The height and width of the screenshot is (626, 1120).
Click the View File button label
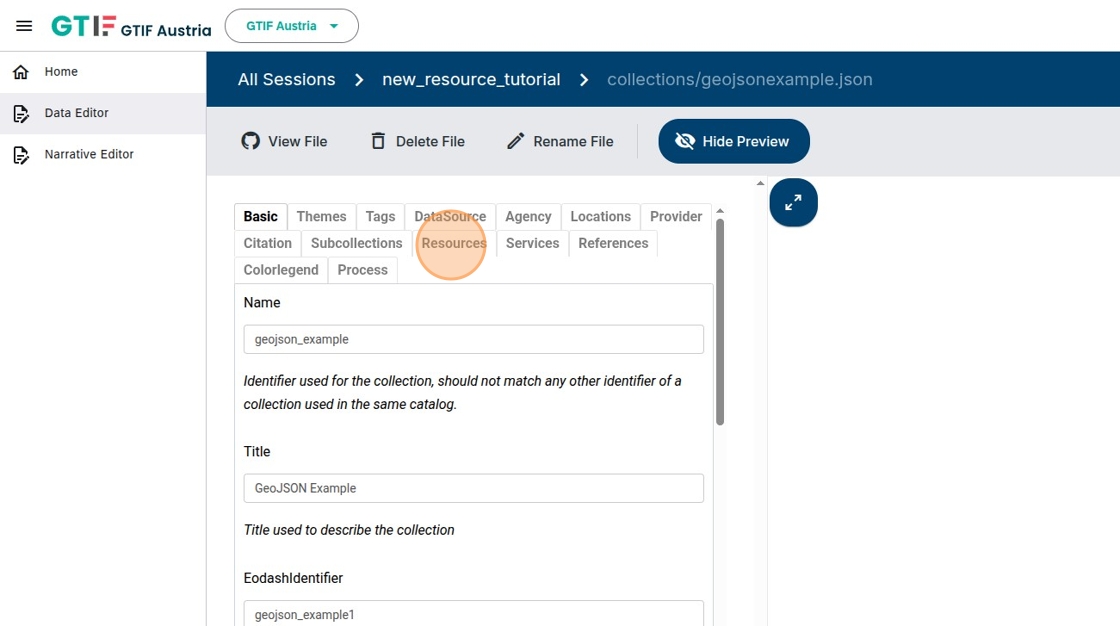[x=298, y=141]
